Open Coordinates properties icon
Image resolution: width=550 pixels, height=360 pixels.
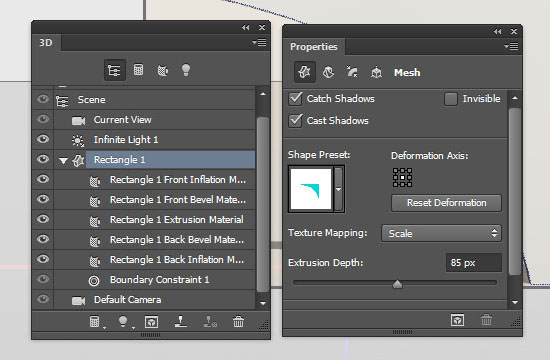click(x=376, y=72)
